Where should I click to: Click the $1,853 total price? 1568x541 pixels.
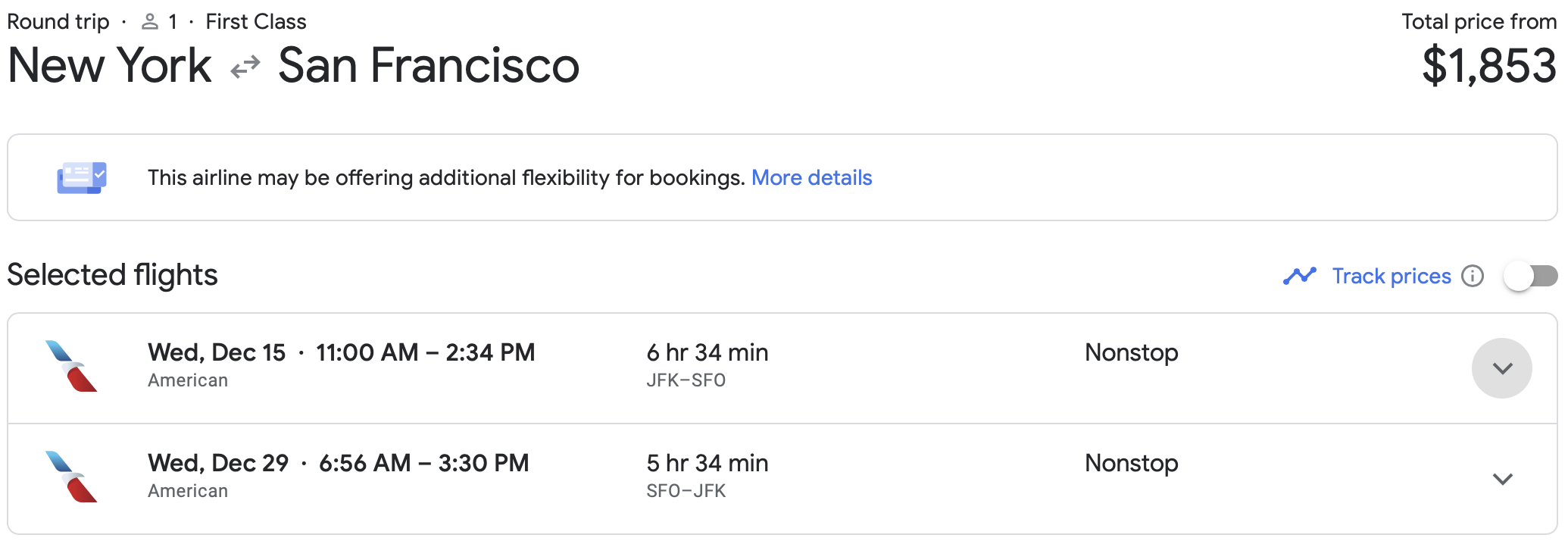pyautogui.click(x=1488, y=66)
